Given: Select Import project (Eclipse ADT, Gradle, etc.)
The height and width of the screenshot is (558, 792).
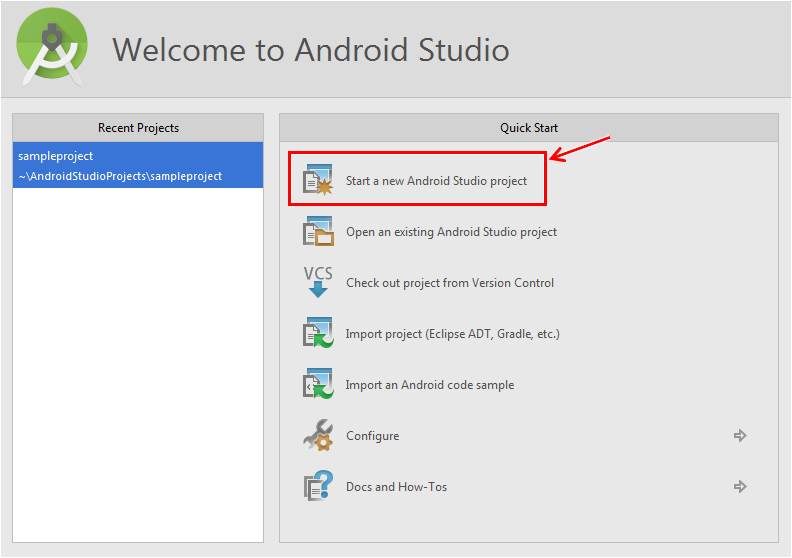Looking at the screenshot, I should 452,334.
